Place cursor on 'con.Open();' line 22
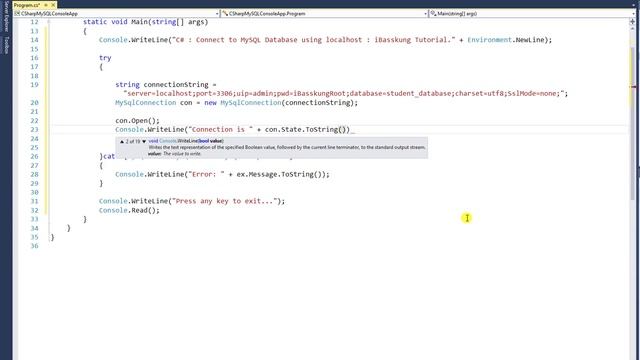 pyautogui.click(x=138, y=120)
